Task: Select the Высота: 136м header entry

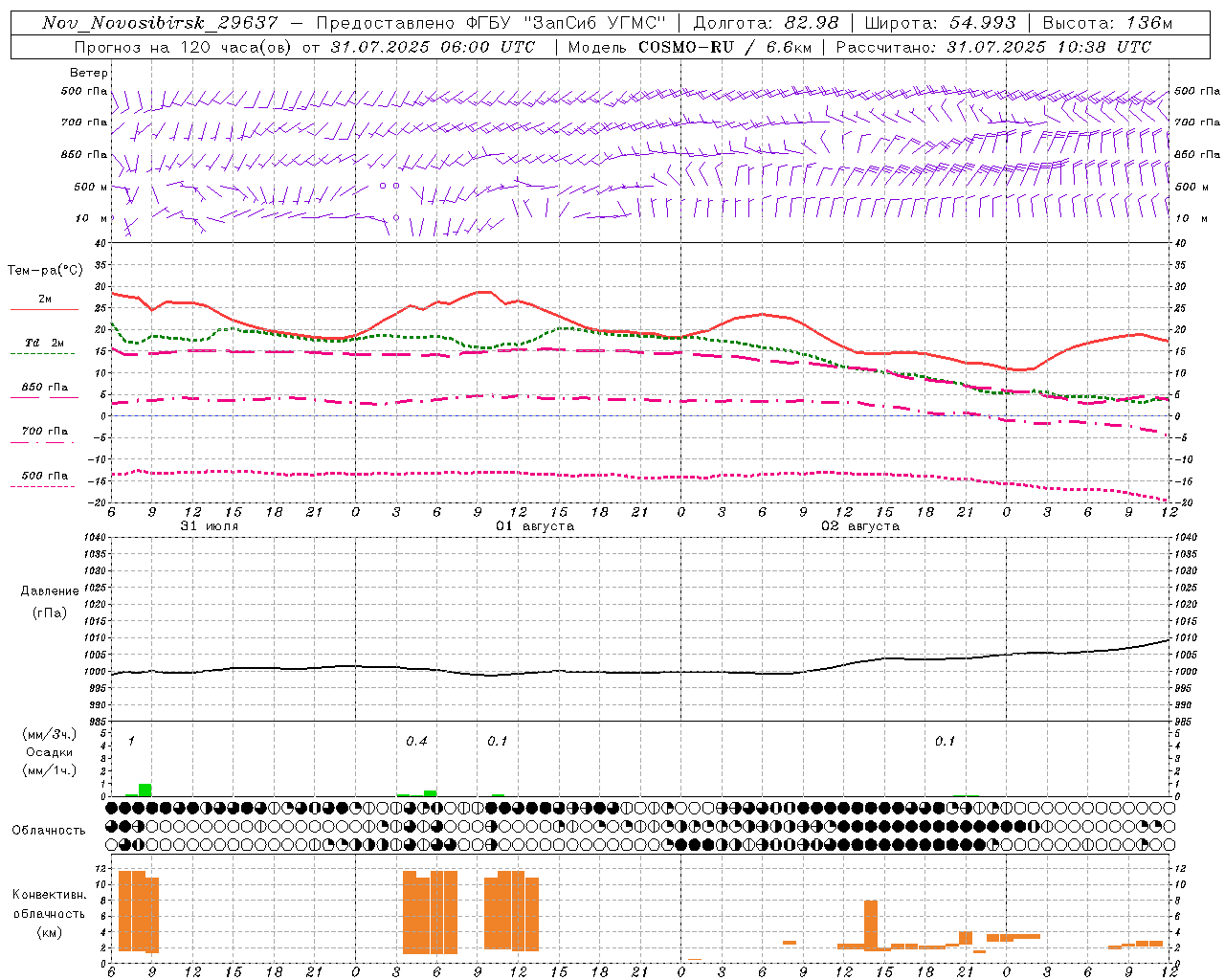Action: click(1107, 23)
